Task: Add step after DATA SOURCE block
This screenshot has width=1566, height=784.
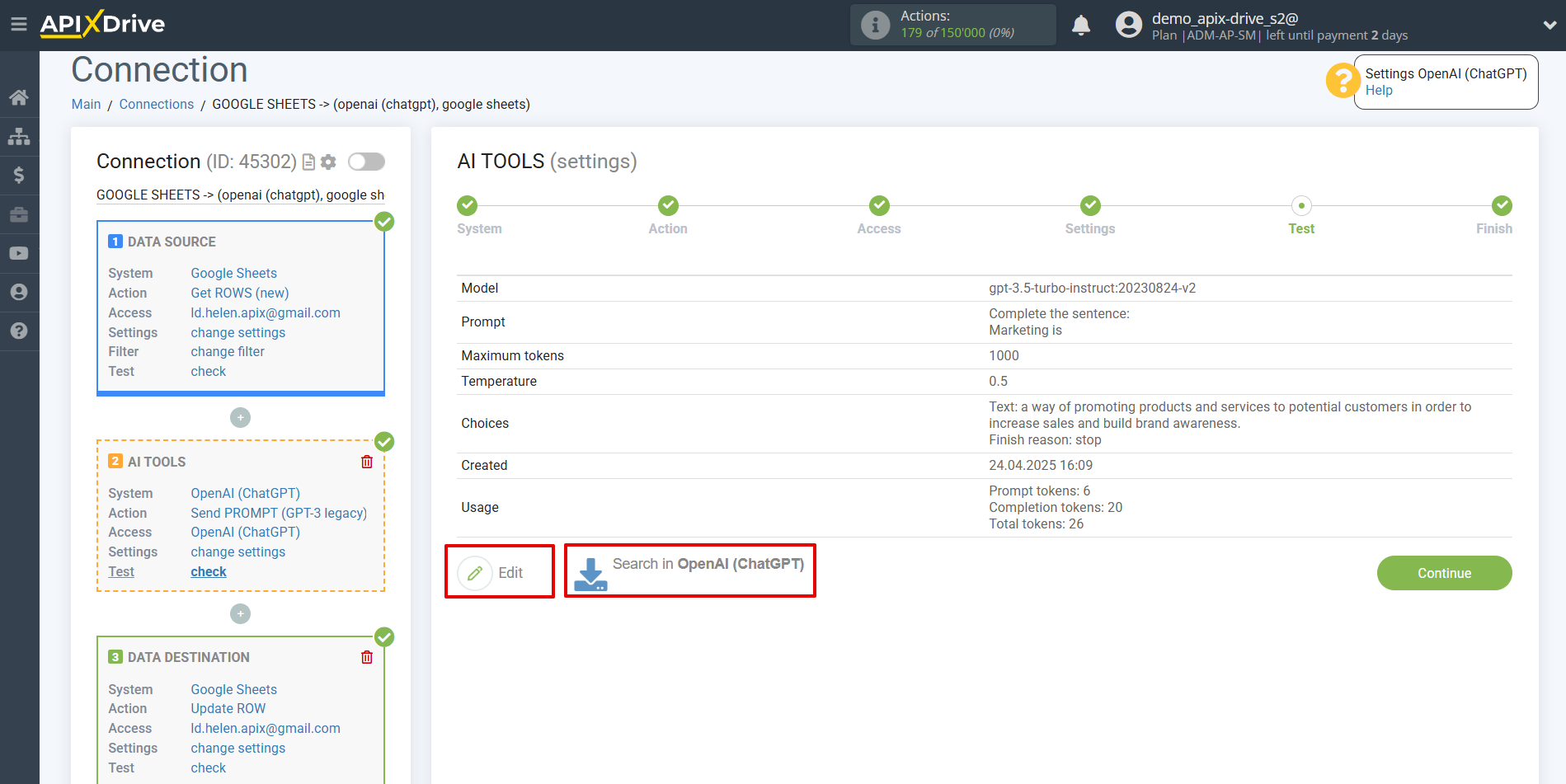Action: (240, 418)
